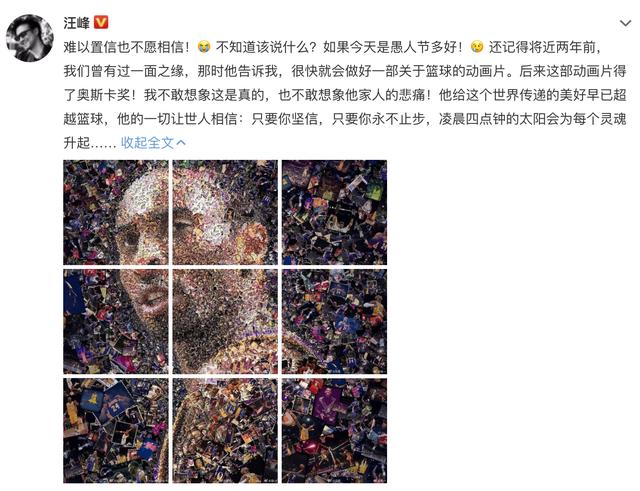Open the bottom-center mosaic image
Screen dimensions: 640x491
pos(225,431)
